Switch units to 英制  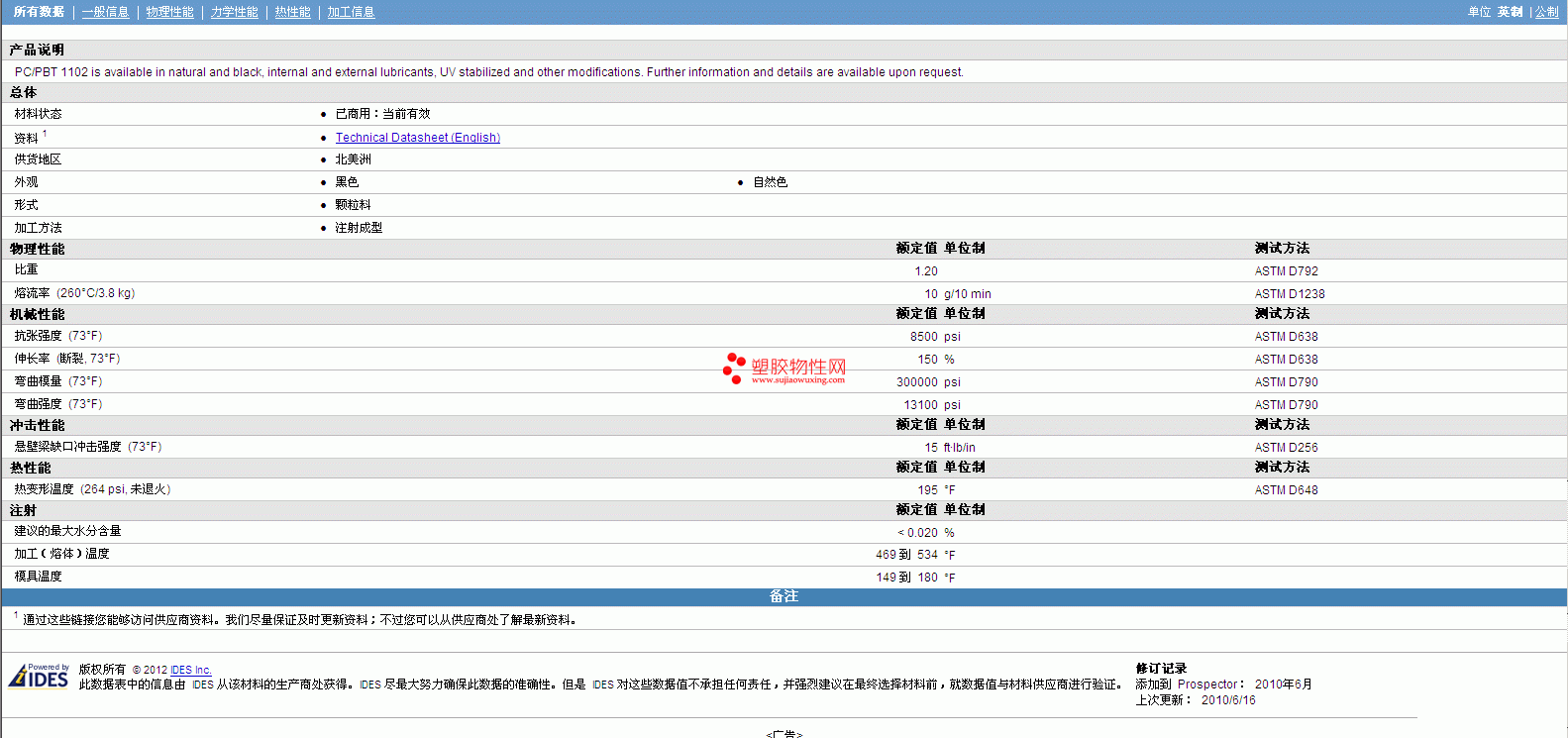tap(1510, 12)
